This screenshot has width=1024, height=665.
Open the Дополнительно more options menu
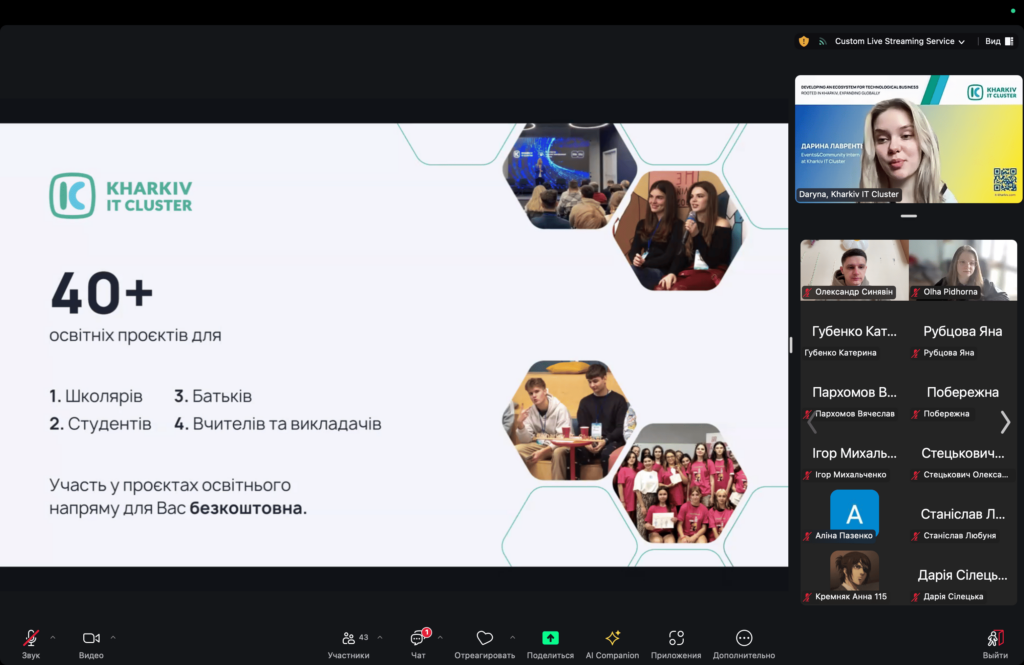744,643
